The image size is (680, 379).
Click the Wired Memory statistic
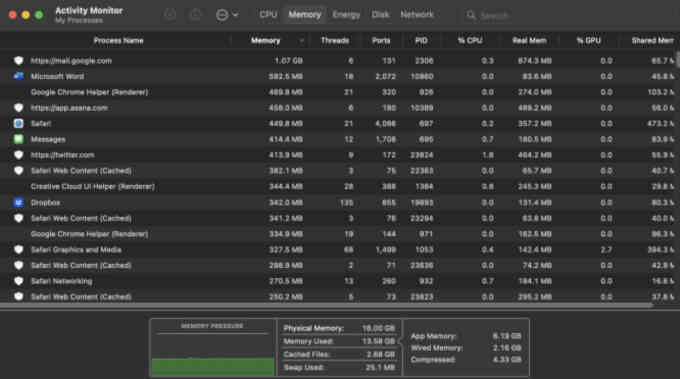coord(466,348)
